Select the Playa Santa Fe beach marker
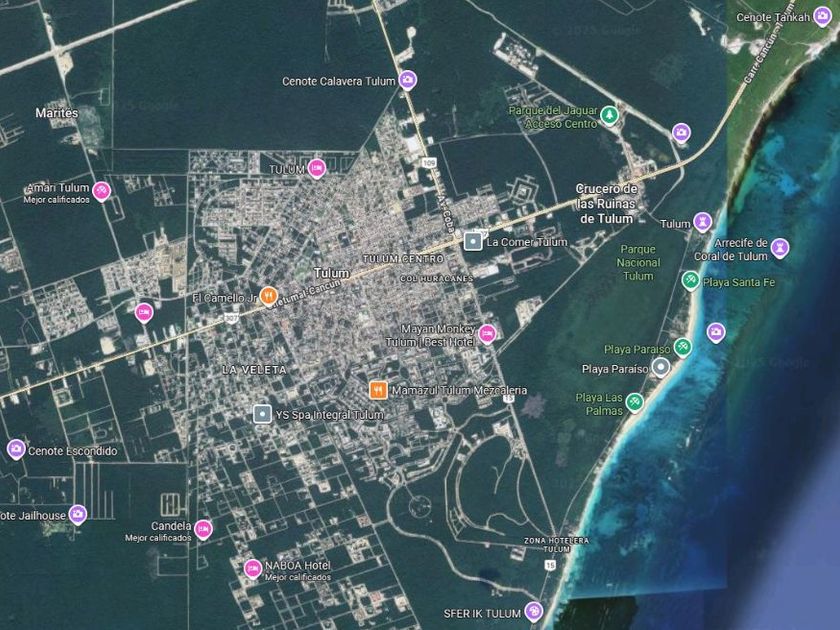 click(690, 281)
